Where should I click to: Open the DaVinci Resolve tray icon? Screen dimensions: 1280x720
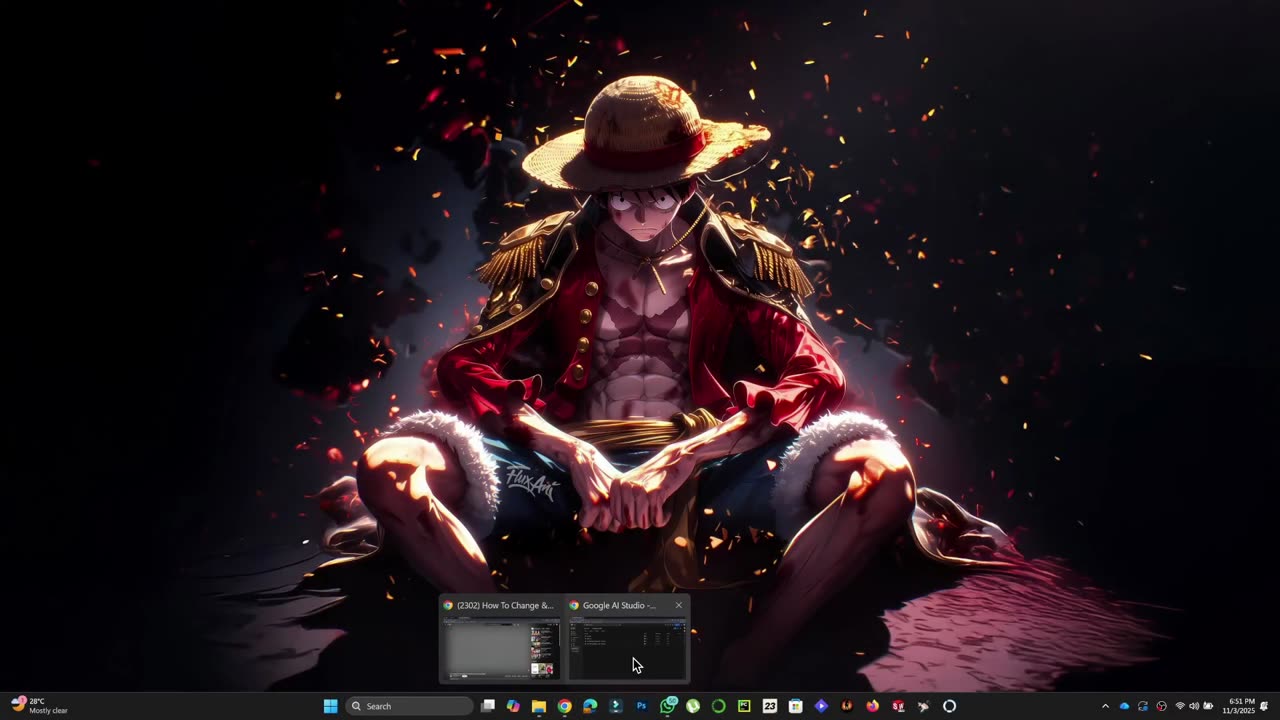(1161, 706)
